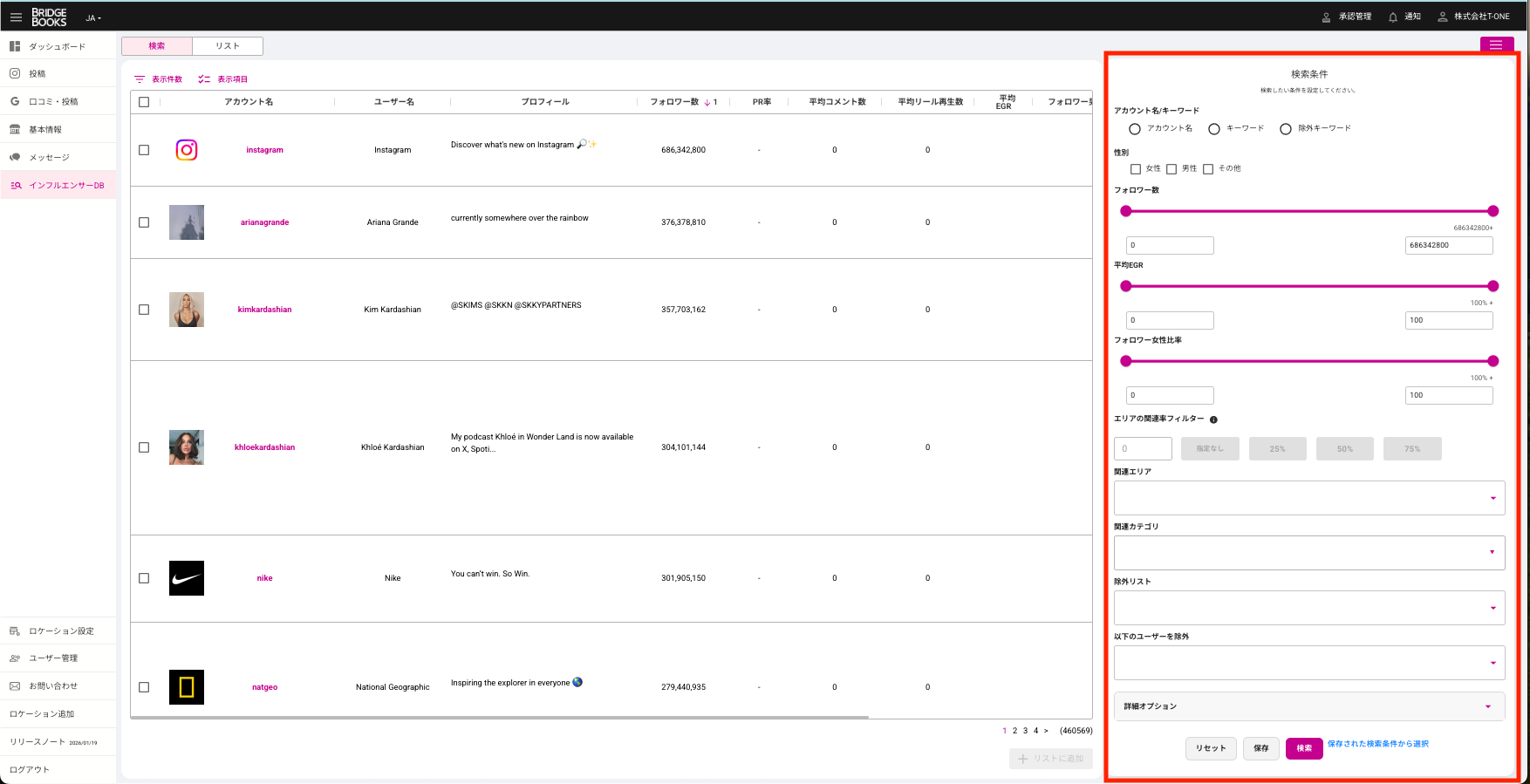
Task: Expand the 詳細オプション section
Action: click(1308, 706)
